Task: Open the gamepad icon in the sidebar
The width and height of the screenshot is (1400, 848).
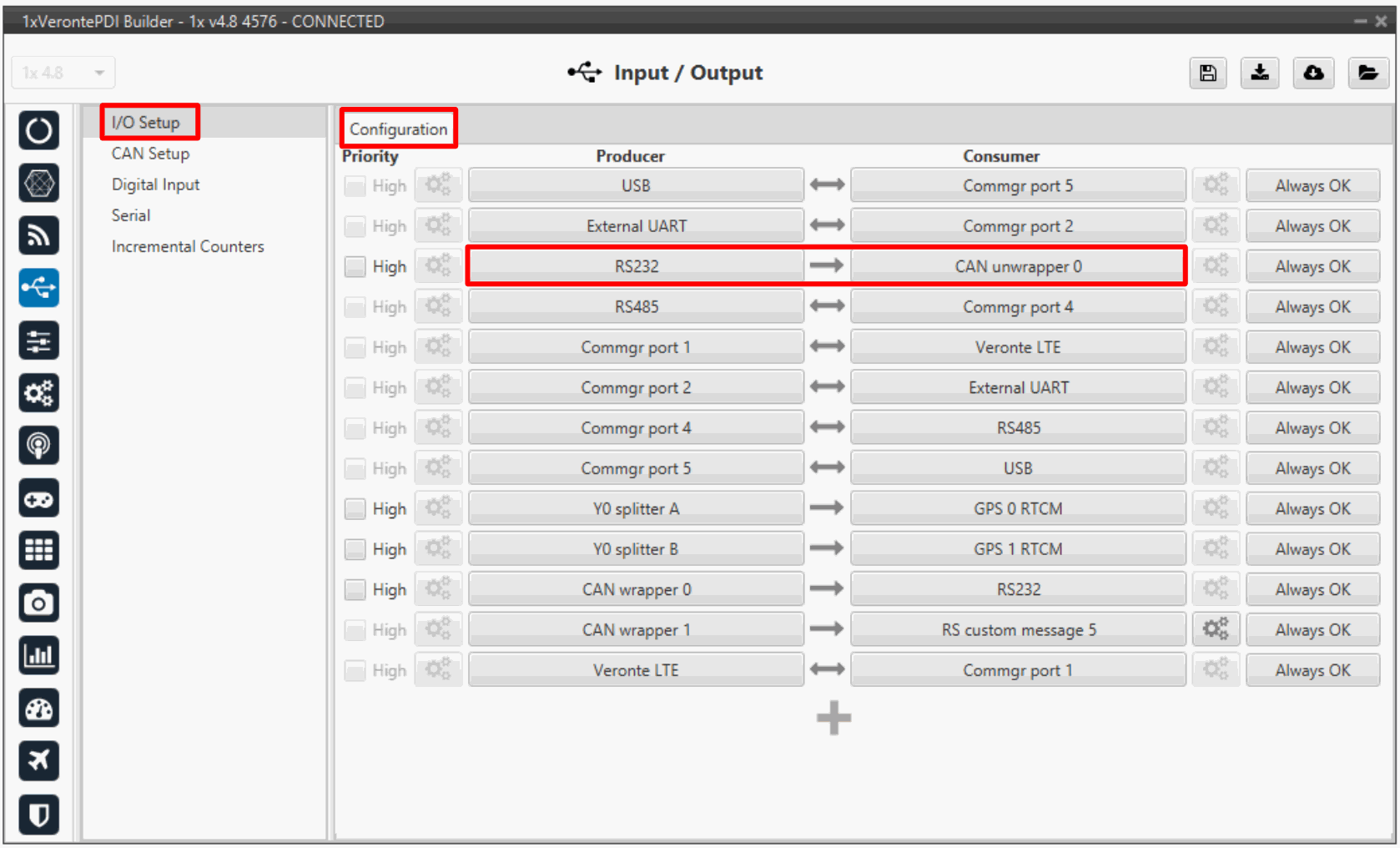Action: 38,498
